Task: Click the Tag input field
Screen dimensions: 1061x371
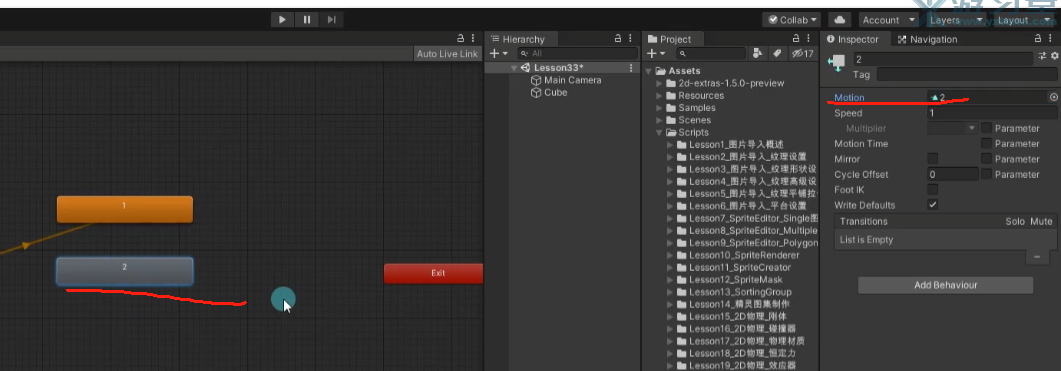Action: click(x=967, y=74)
